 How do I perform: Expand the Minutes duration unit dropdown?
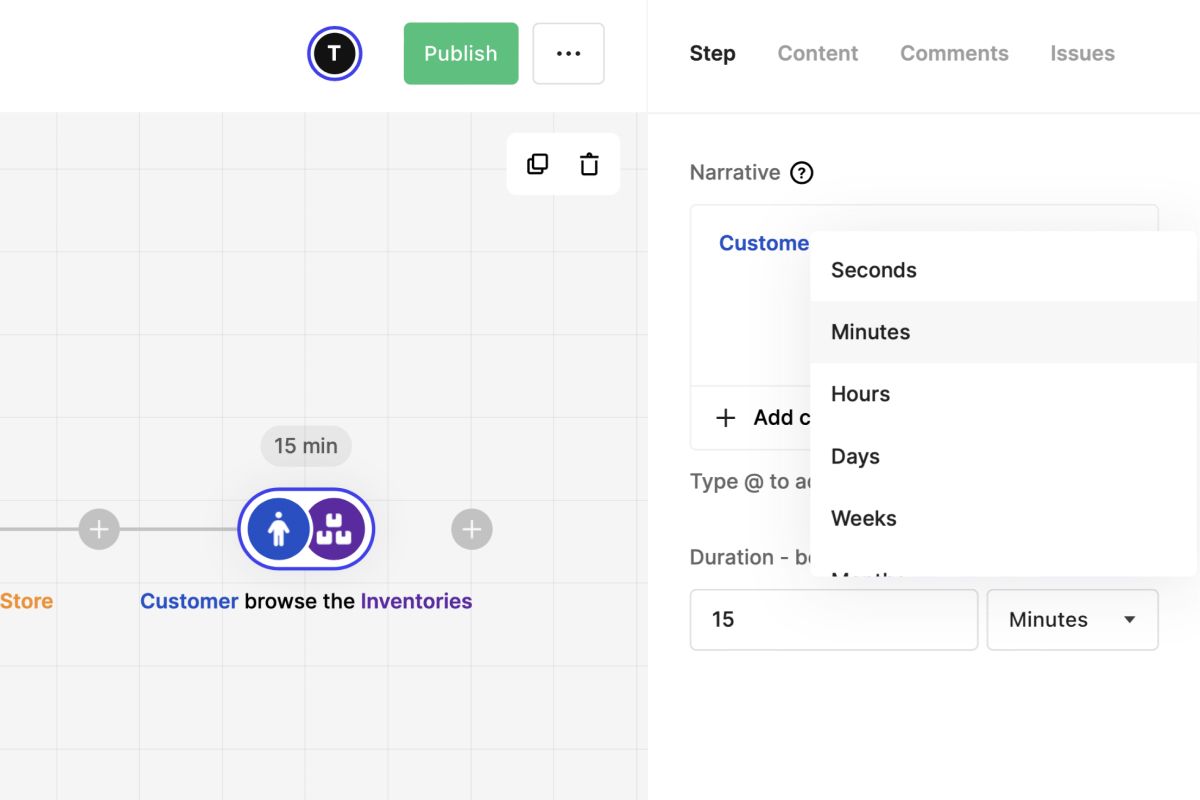[1072, 620]
